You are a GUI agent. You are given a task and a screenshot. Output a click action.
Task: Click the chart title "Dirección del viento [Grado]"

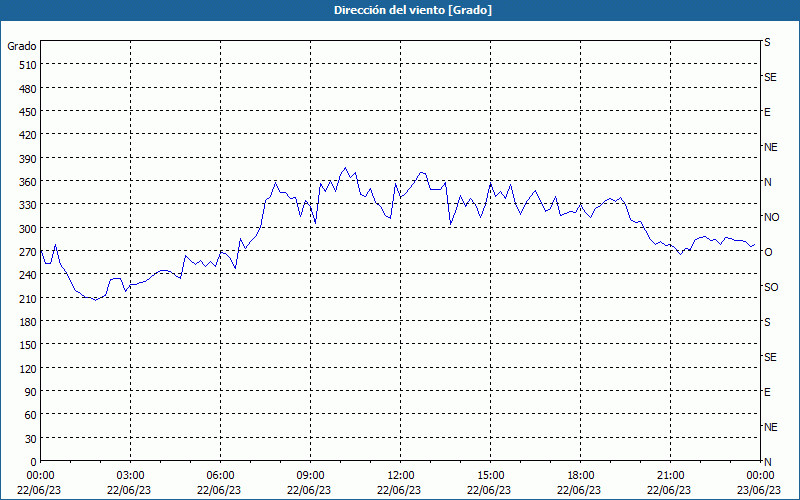[x=399, y=10]
